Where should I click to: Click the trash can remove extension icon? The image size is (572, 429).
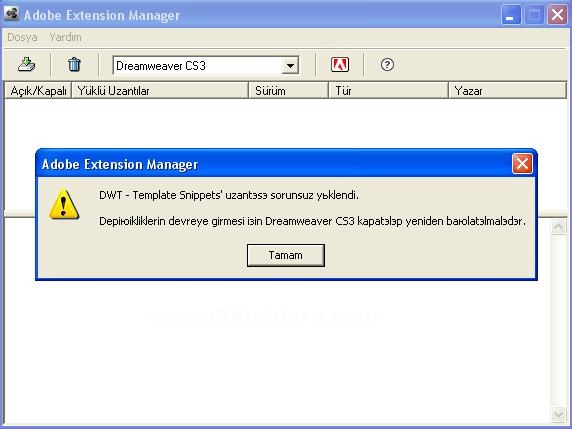pos(74,65)
